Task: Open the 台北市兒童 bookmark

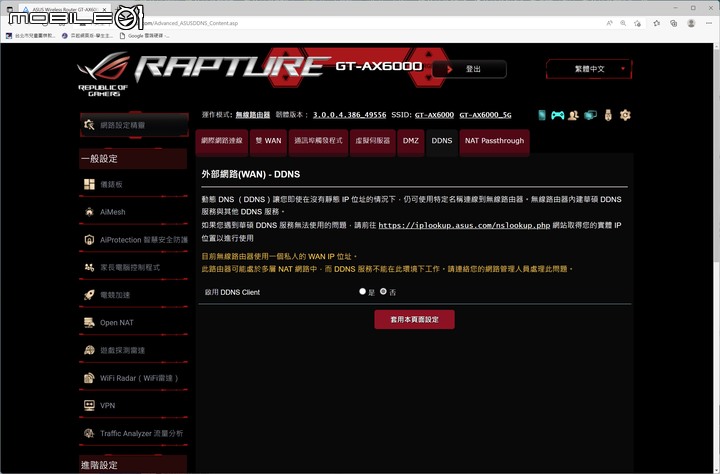Action: (31, 35)
